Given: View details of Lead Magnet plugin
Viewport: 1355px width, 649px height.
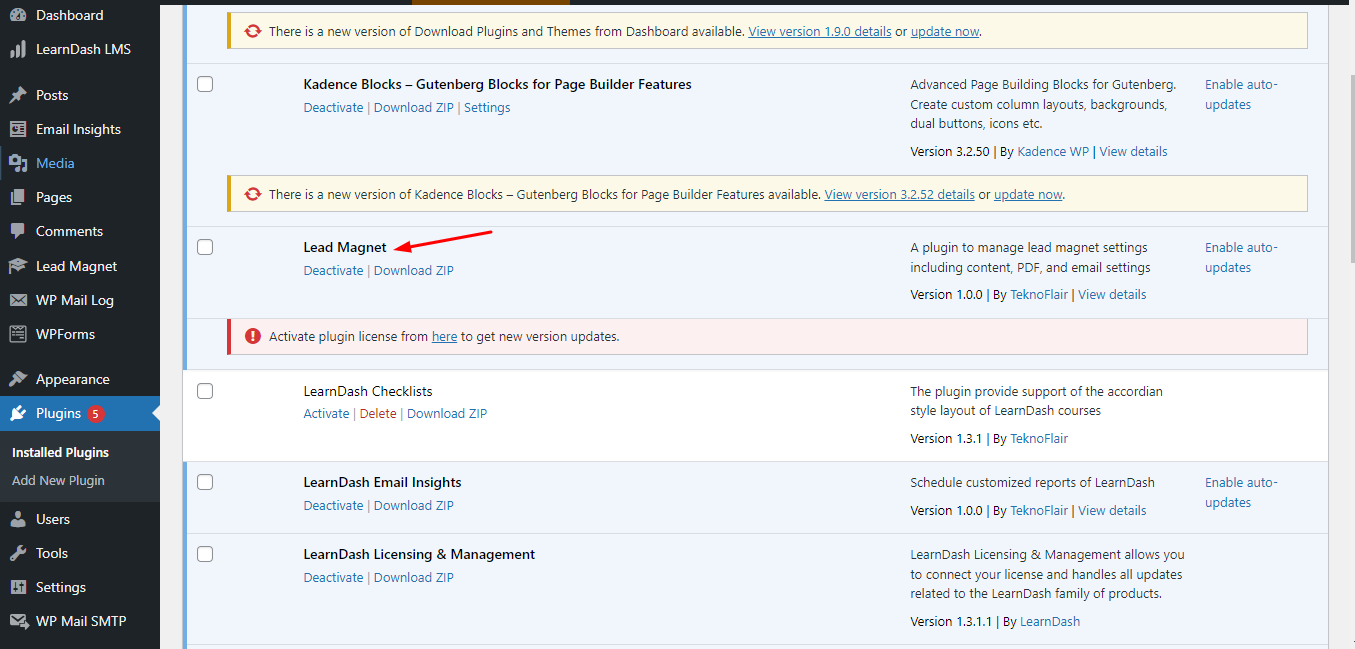Looking at the screenshot, I should tap(1112, 294).
